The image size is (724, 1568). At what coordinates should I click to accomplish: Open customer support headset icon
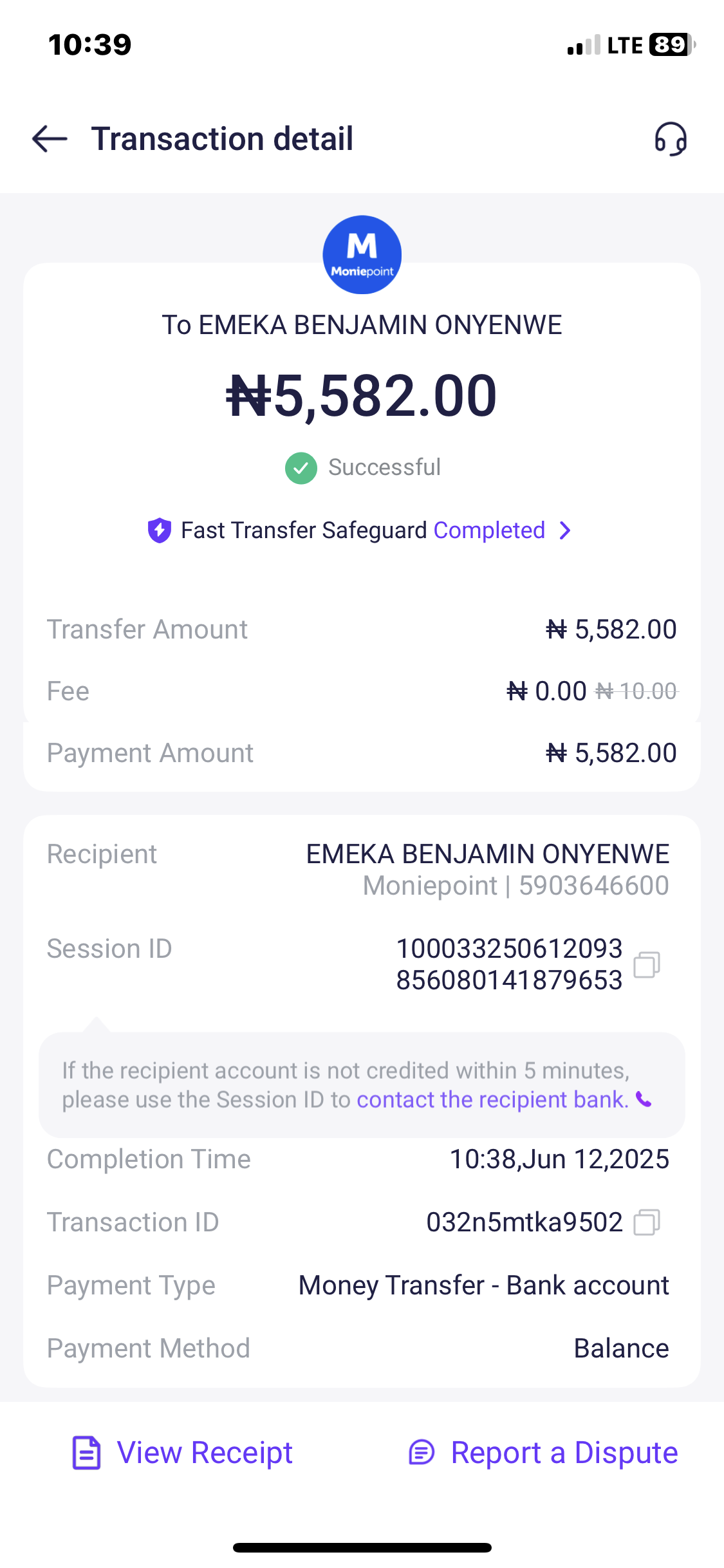[x=671, y=139]
